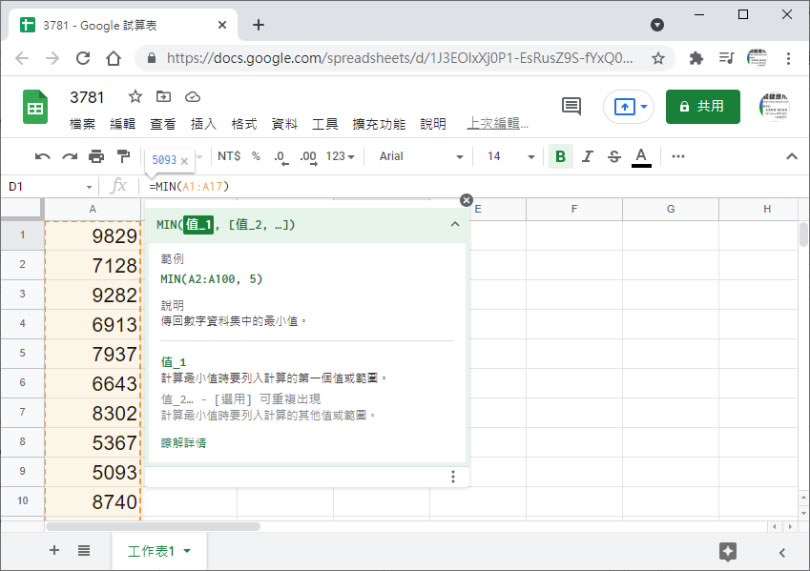Reload the browser page

click(83, 58)
